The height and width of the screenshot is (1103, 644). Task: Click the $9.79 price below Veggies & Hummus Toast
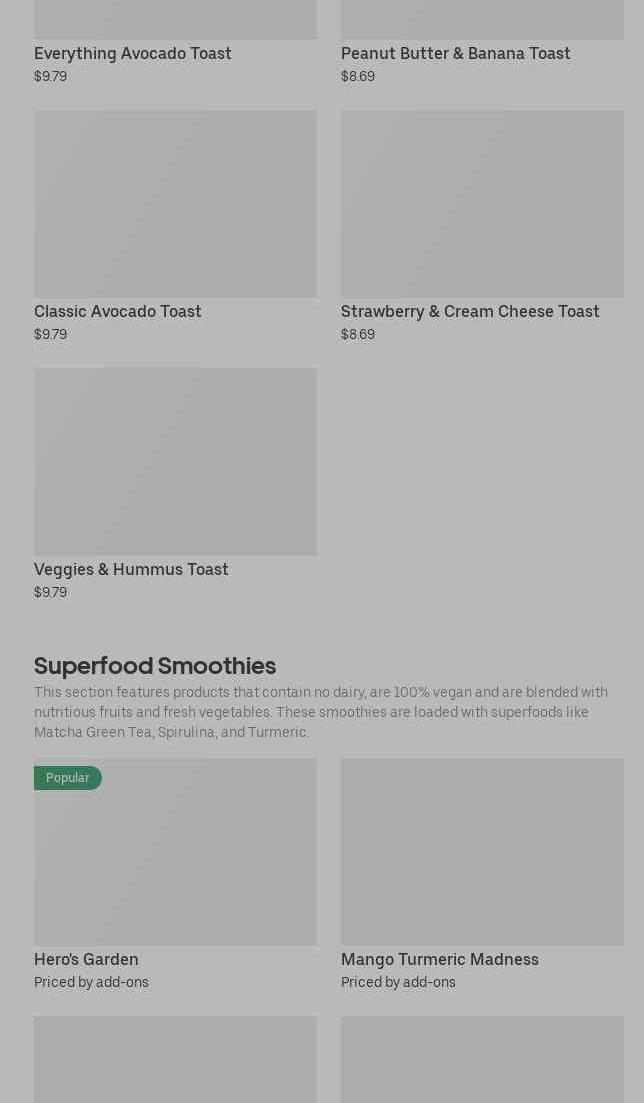(50, 592)
